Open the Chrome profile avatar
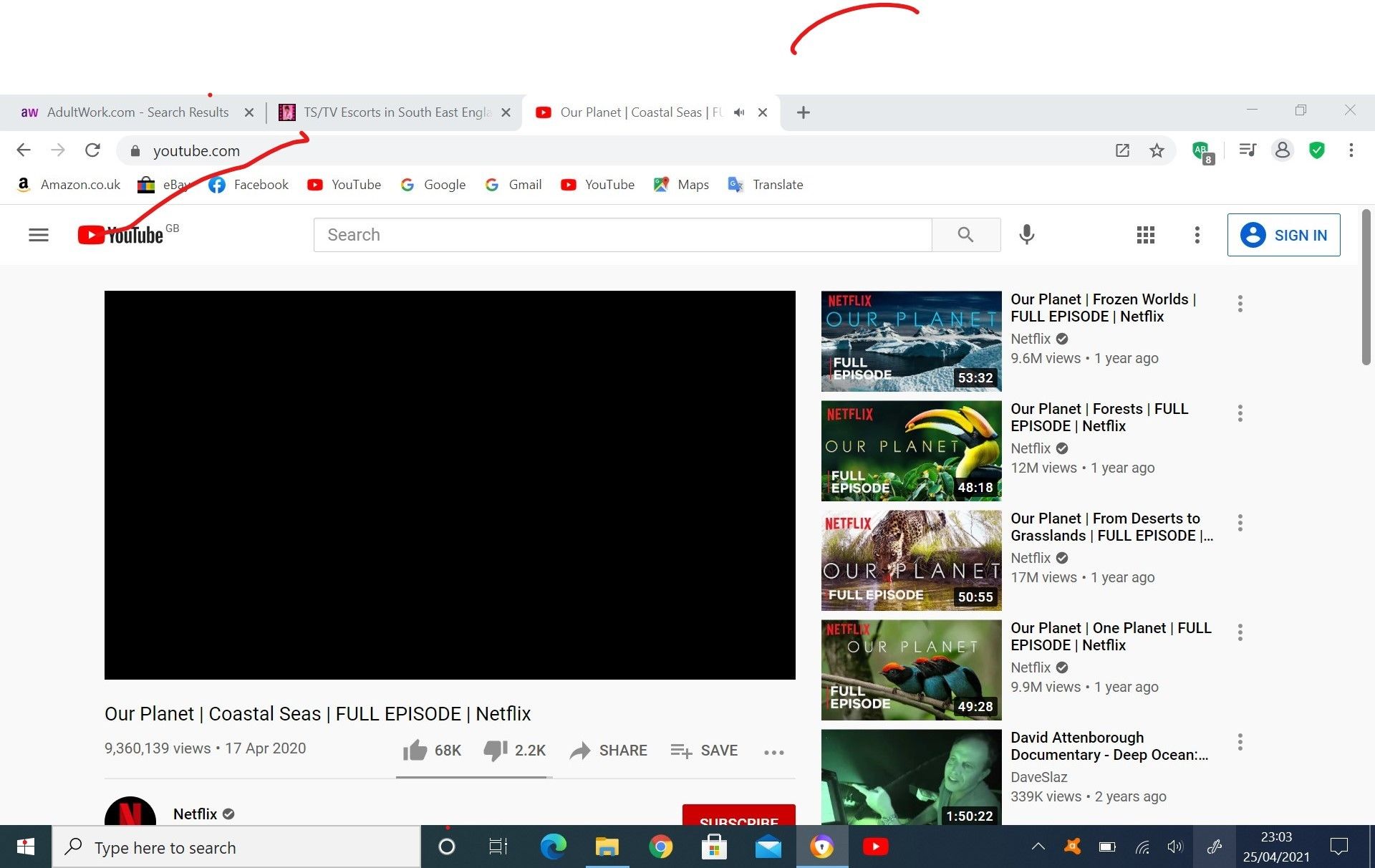1375x868 pixels. tap(1282, 150)
